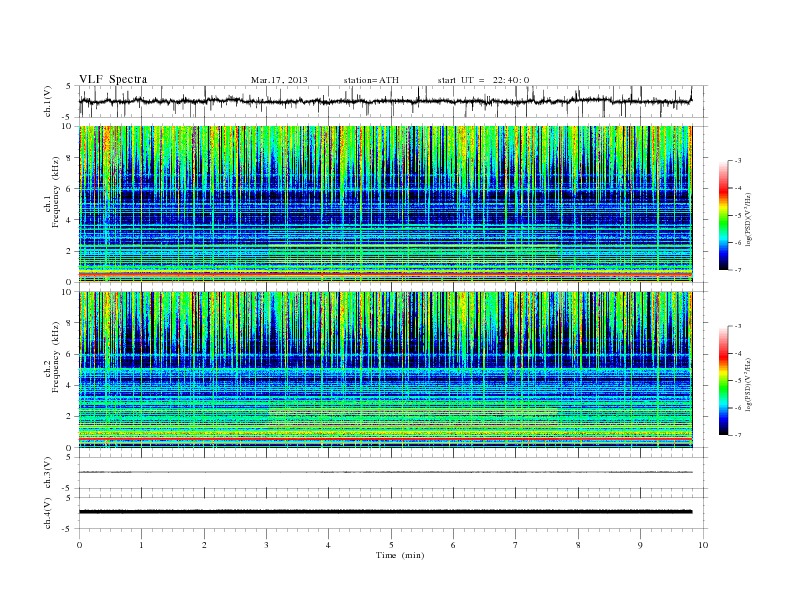The height and width of the screenshot is (612, 792).
Task: Click the ch.1 voltage waveform trace
Action: point(385,101)
